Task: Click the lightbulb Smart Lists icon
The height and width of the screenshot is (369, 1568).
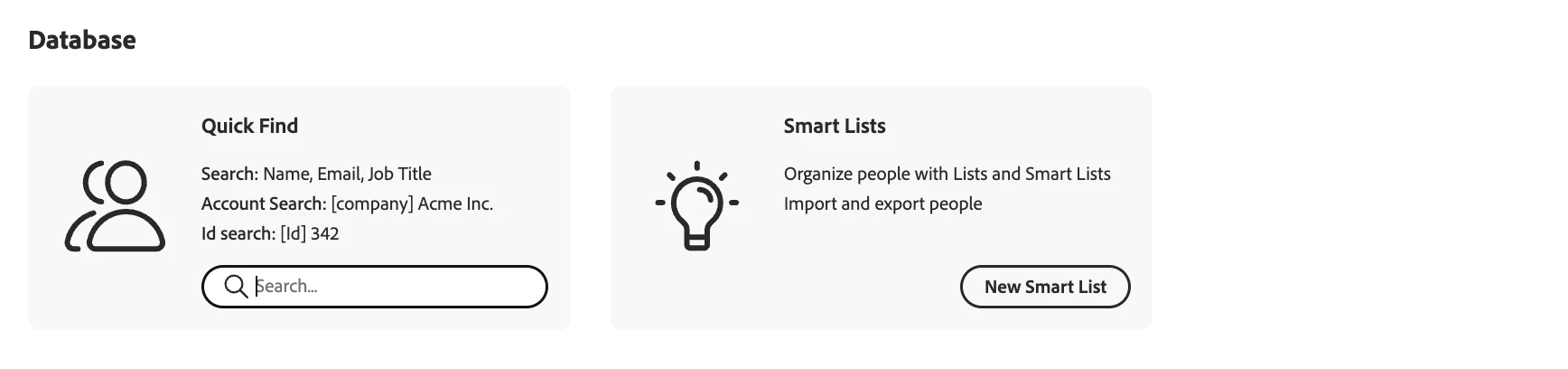Action: point(697,206)
